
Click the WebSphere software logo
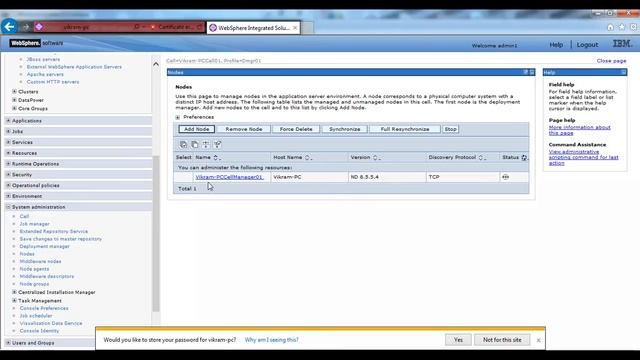pyautogui.click(x=36, y=43)
